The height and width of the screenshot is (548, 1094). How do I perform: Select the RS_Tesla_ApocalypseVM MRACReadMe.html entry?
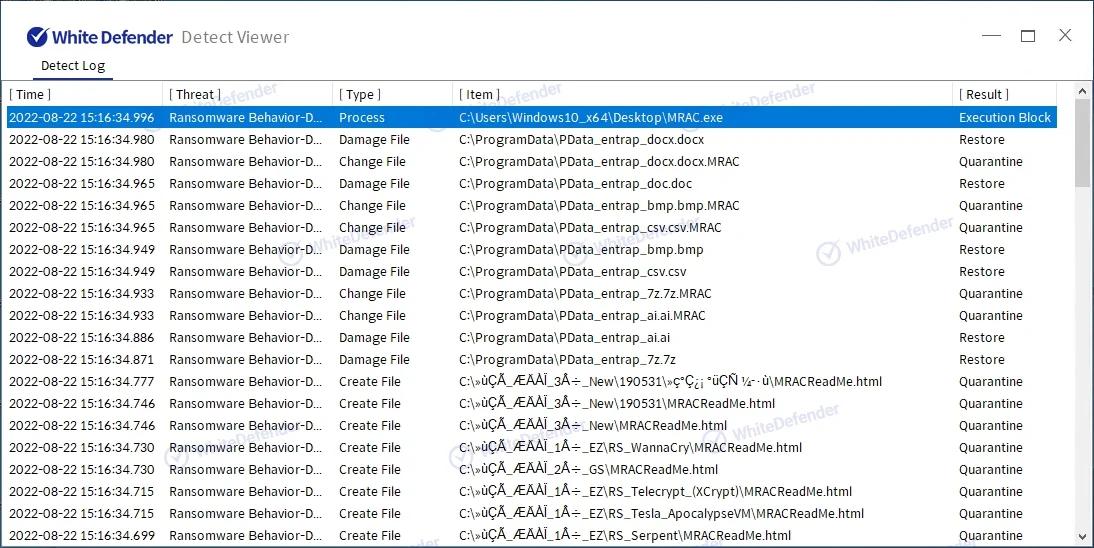pyautogui.click(x=661, y=514)
